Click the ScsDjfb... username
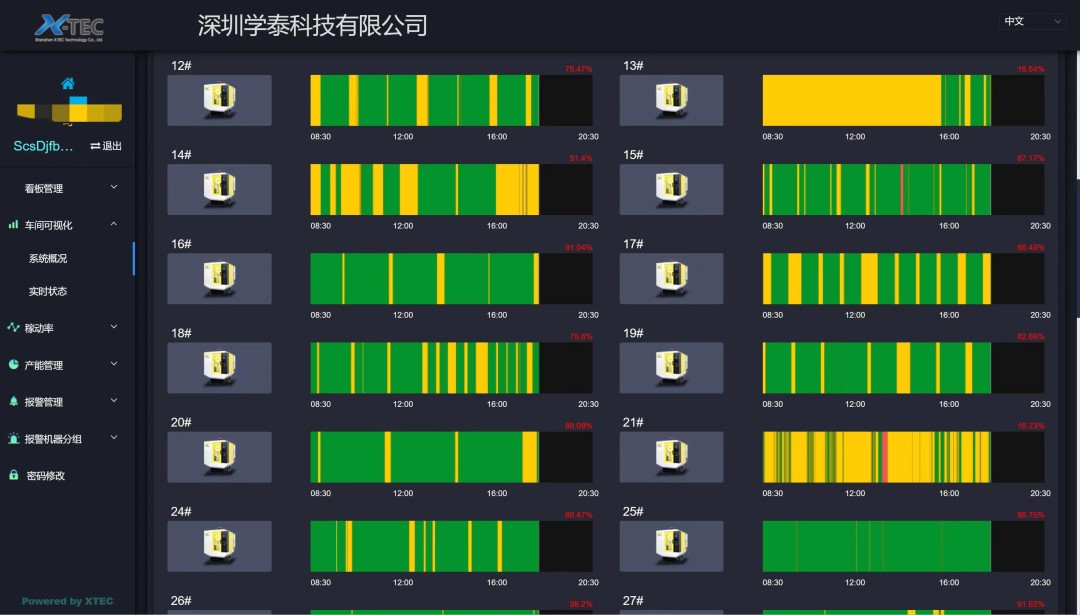This screenshot has width=1080, height=615. (x=43, y=146)
